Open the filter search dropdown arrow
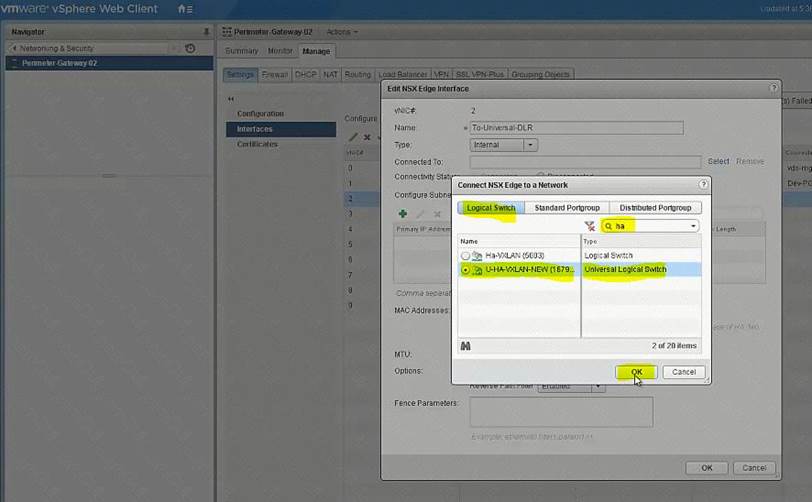This screenshot has height=502, width=812. 693,226
